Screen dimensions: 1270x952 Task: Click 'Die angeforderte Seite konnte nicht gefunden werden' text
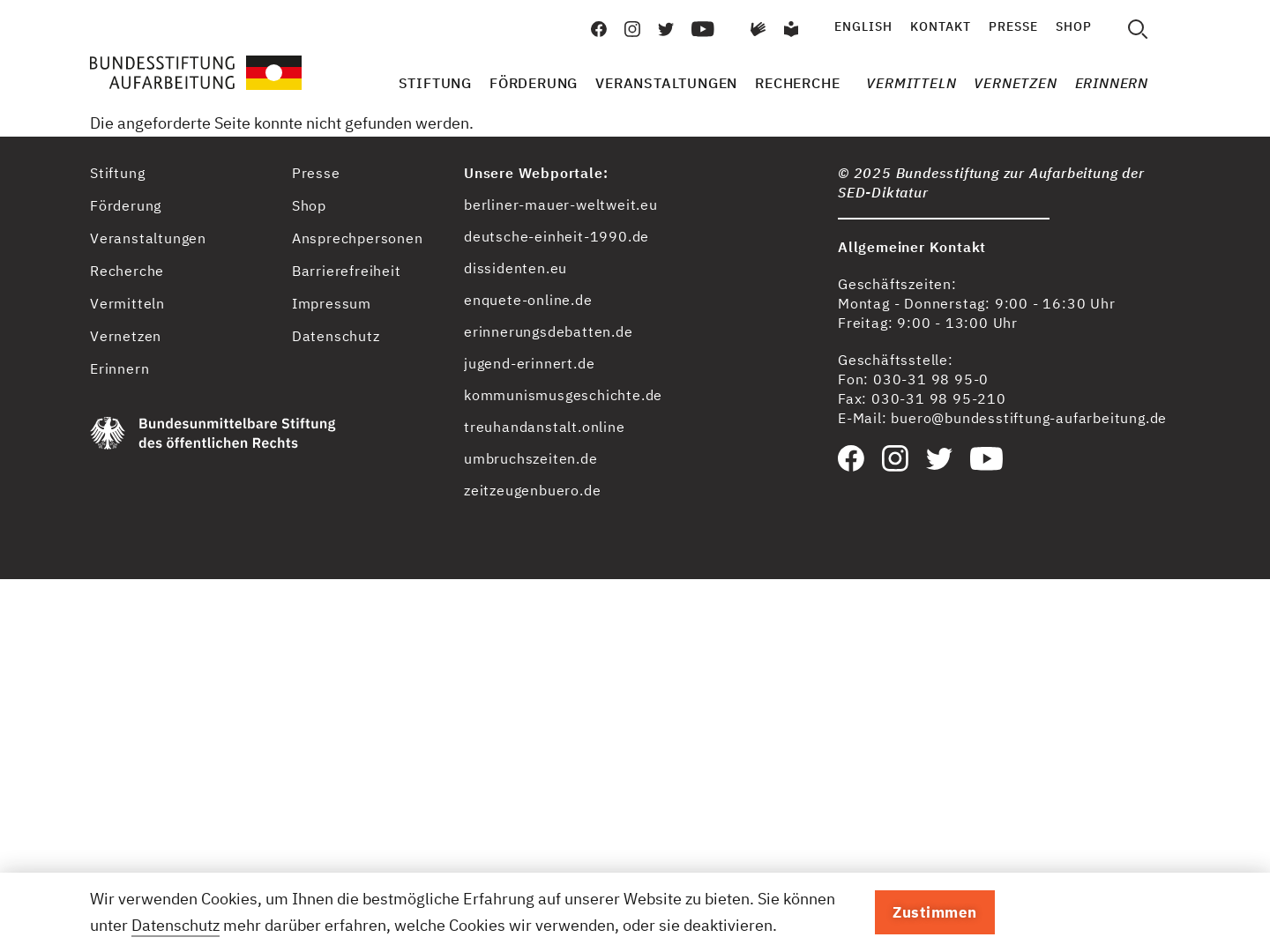tap(281, 123)
